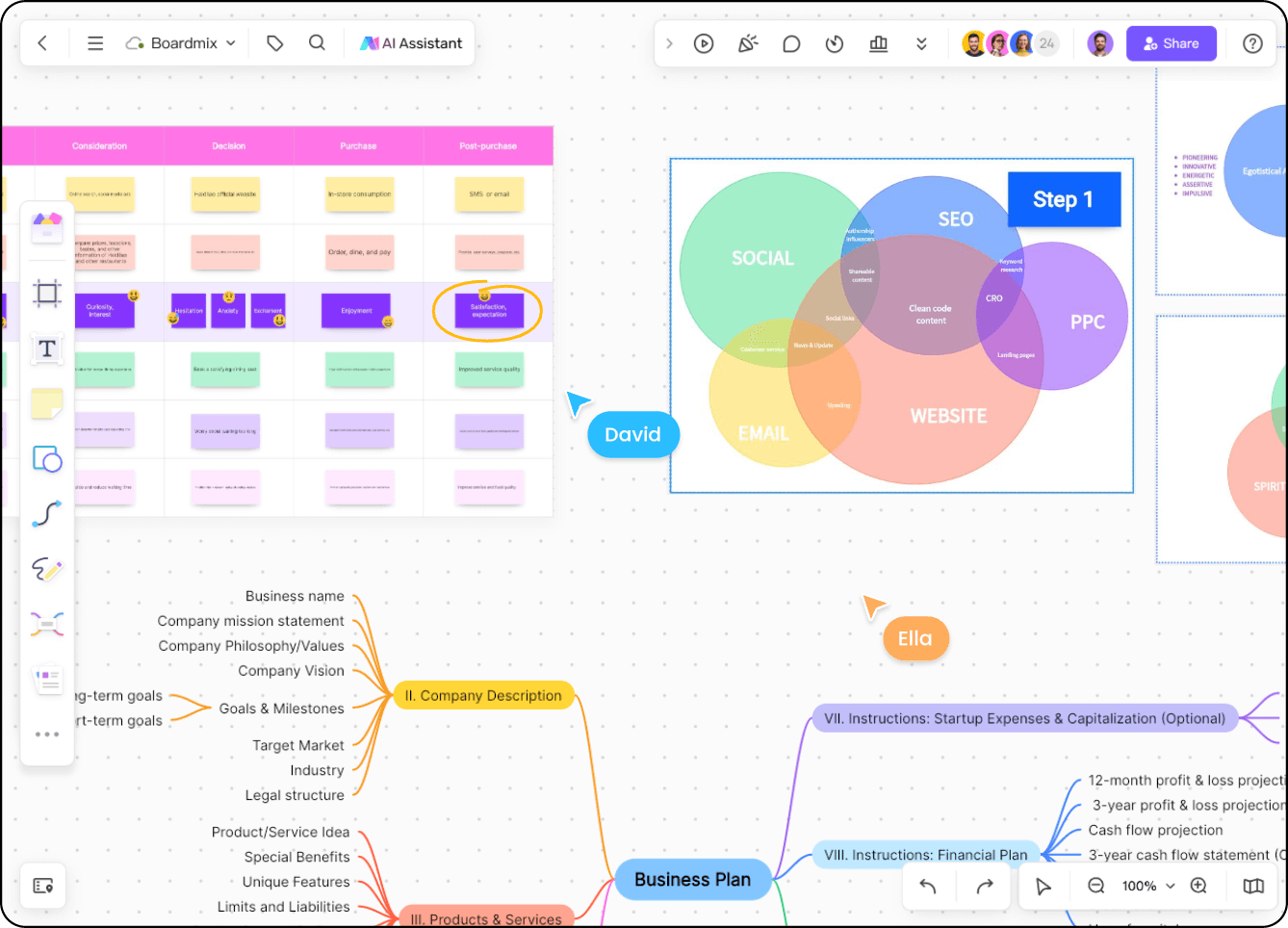The width and height of the screenshot is (1288, 928).
Task: Zoom in with plus magnifier
Action: (x=1198, y=886)
